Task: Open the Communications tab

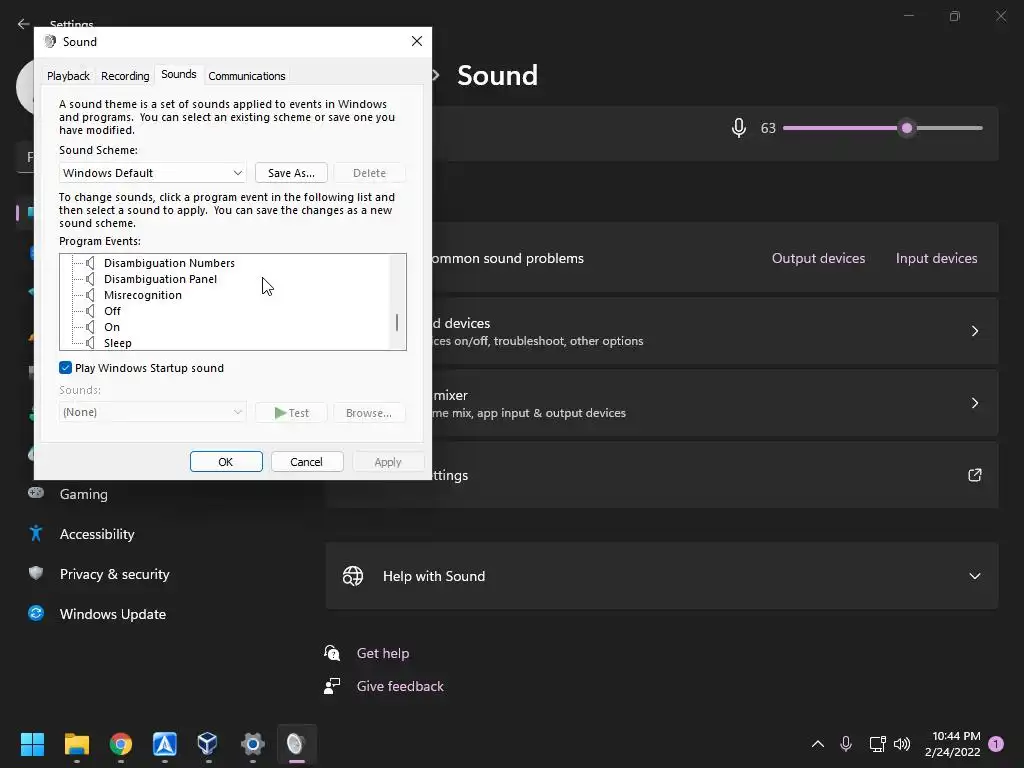Action: [246, 76]
